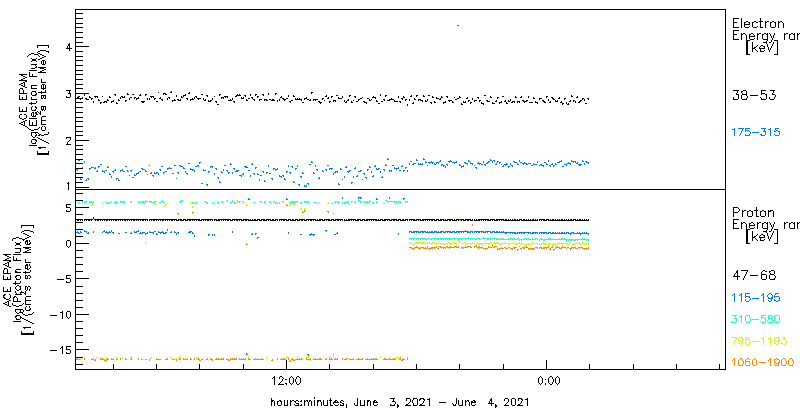Click the June 3 - June 4 date caption

click(399, 402)
